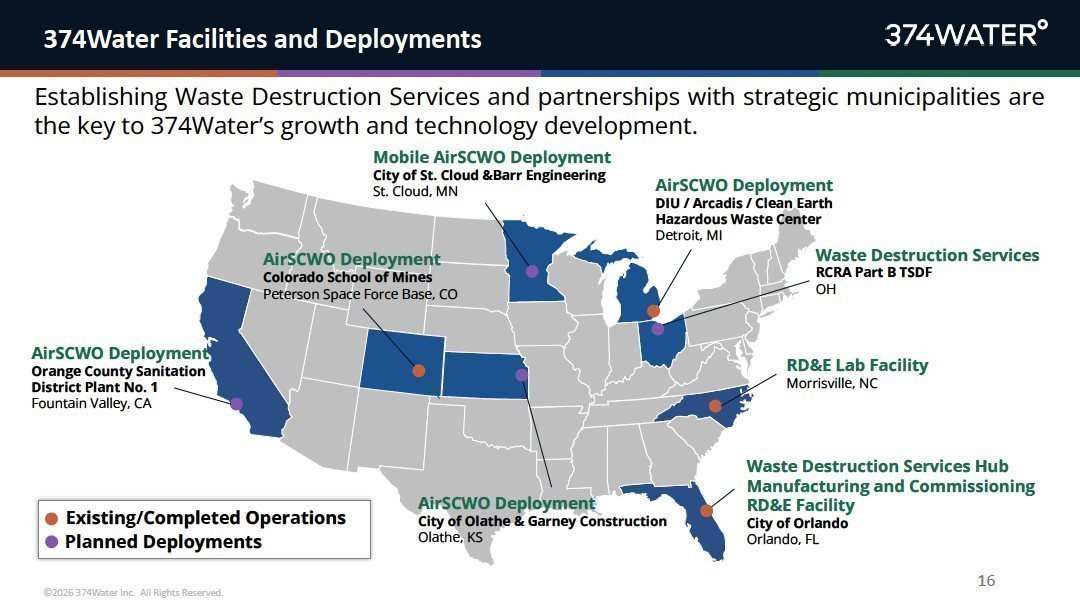This screenshot has width=1080, height=608.
Task: Click the slide title 374Water Facilities and Deployments
Action: point(262,39)
